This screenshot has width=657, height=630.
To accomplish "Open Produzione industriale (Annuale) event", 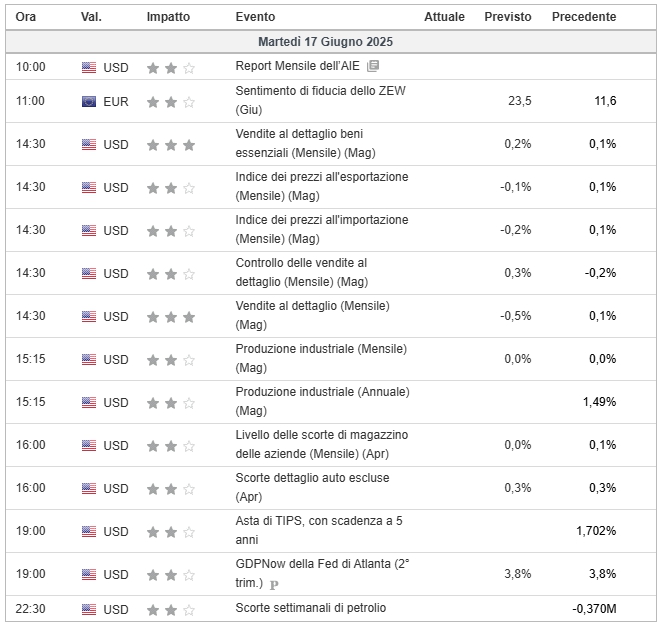I will pos(323,401).
